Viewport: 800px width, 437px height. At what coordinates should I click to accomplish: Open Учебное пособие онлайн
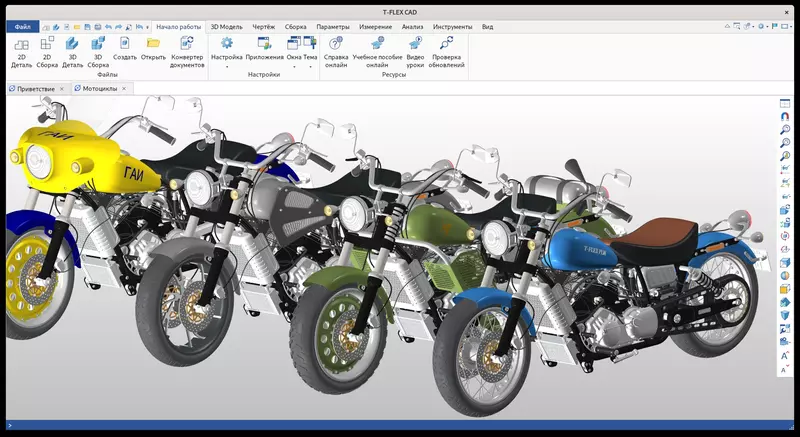click(376, 44)
